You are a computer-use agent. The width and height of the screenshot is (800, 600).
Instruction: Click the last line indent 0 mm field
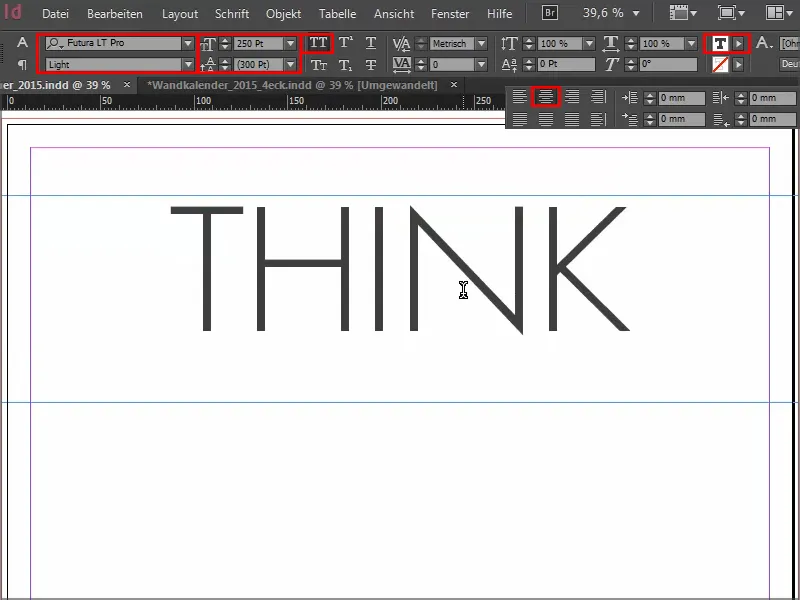tap(772, 119)
